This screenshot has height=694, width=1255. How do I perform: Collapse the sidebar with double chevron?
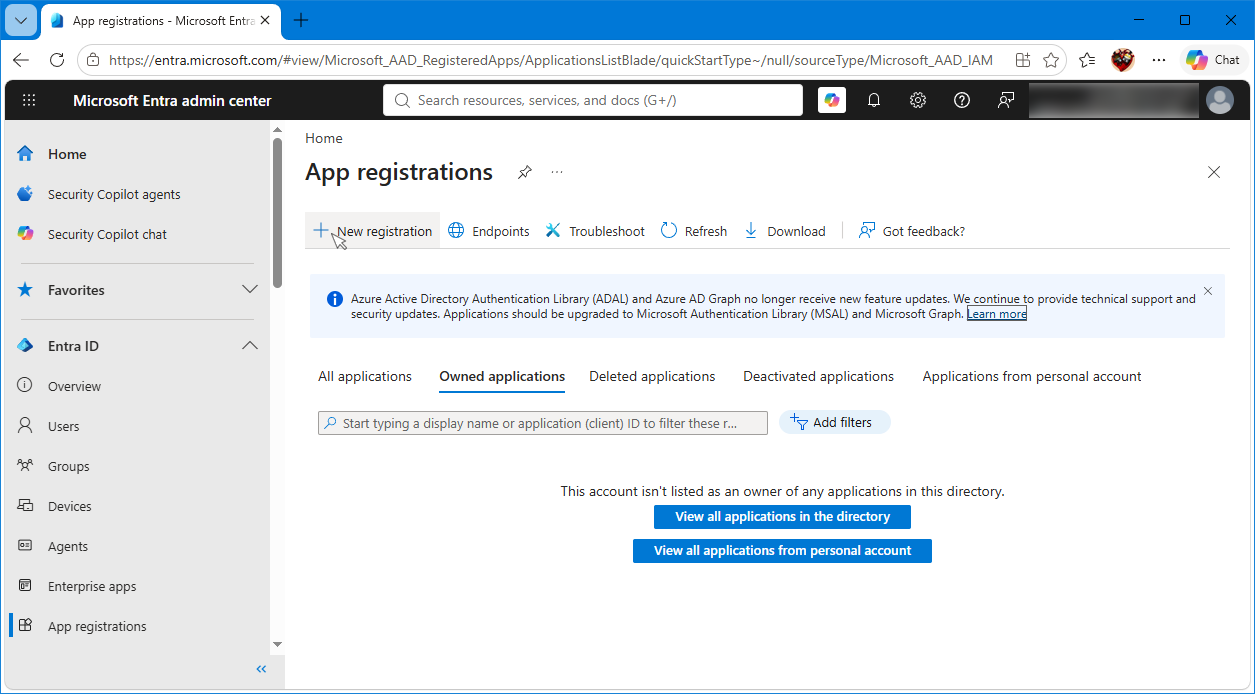[261, 669]
